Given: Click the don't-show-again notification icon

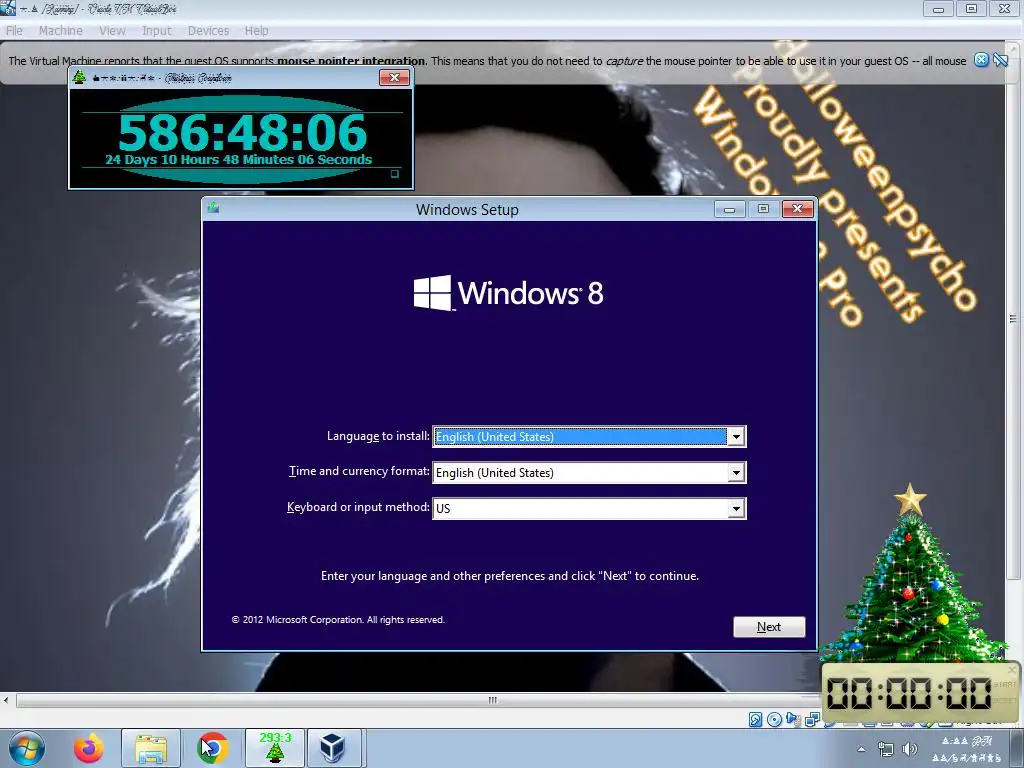Looking at the screenshot, I should coord(1000,60).
